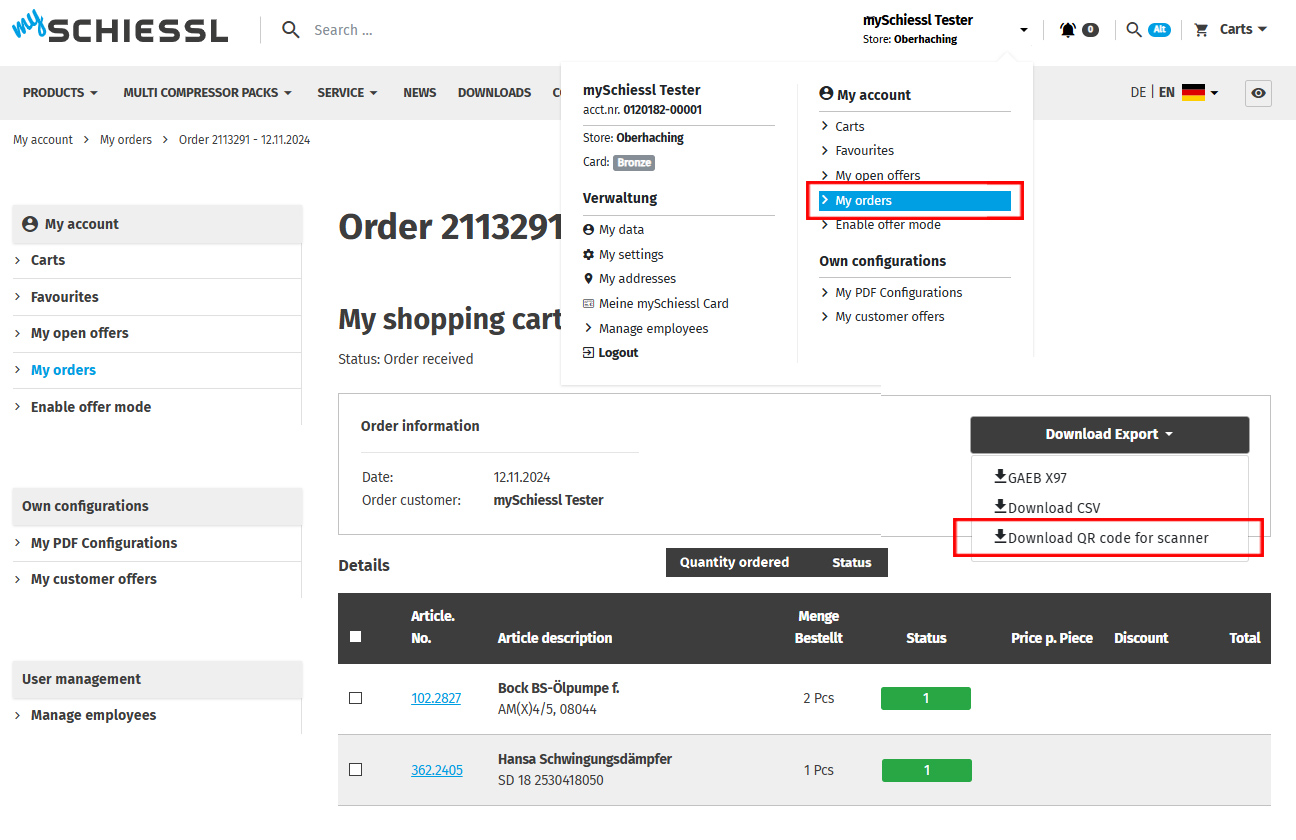Select the German flag language icon

click(1193, 92)
